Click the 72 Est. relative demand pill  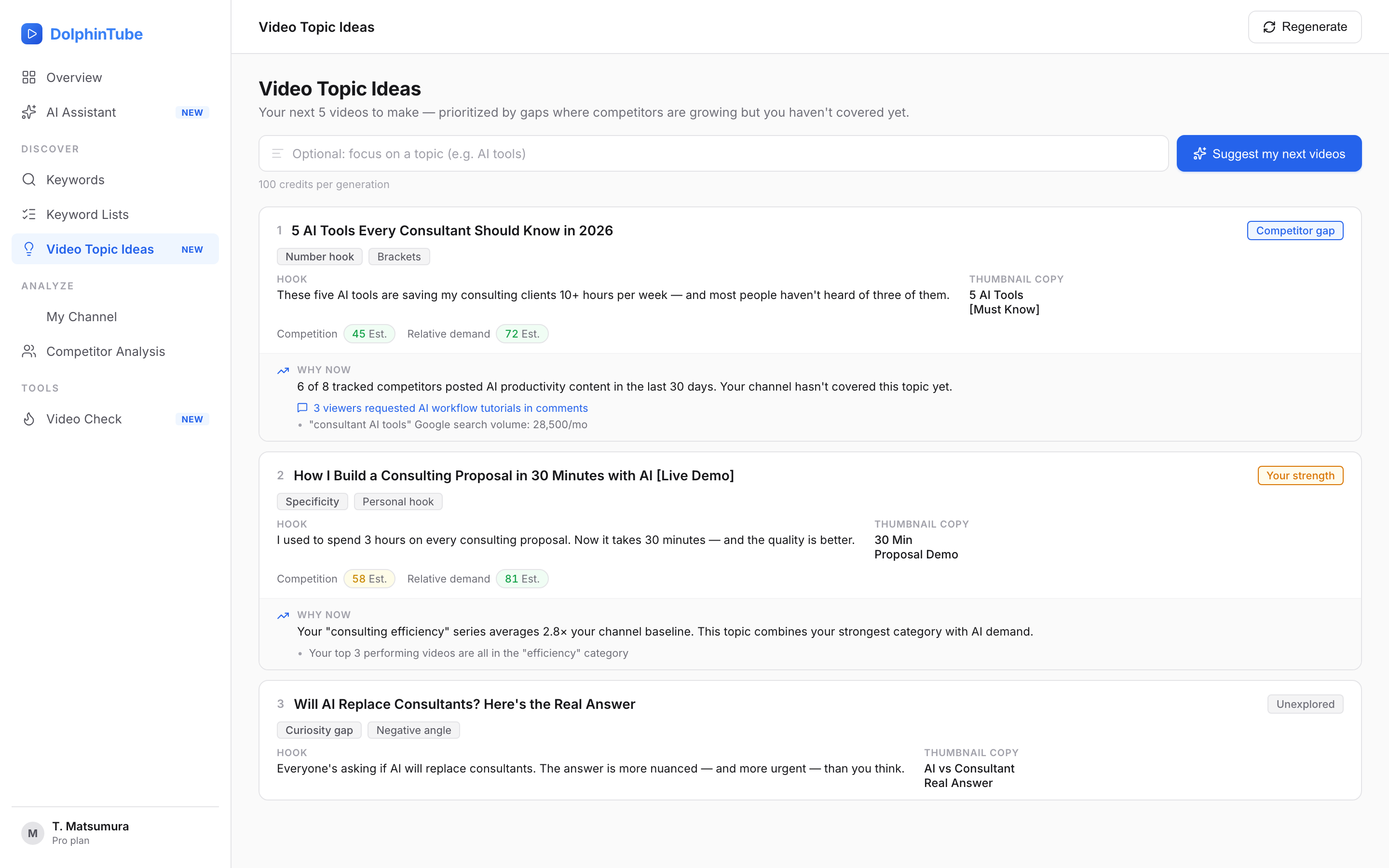(522, 334)
